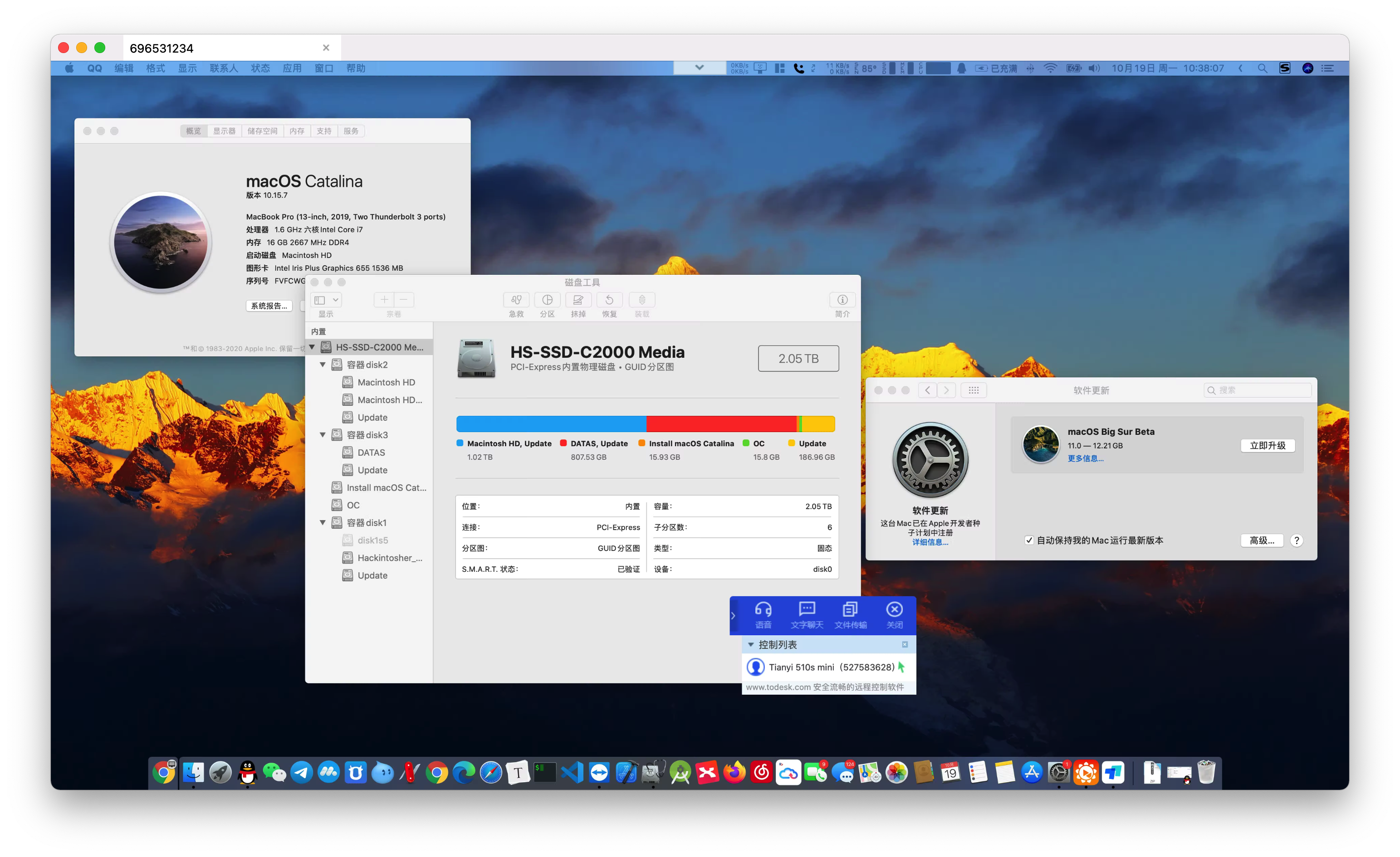
Task: Click red DATAS segment of usage bar
Action: pyautogui.click(x=722, y=424)
